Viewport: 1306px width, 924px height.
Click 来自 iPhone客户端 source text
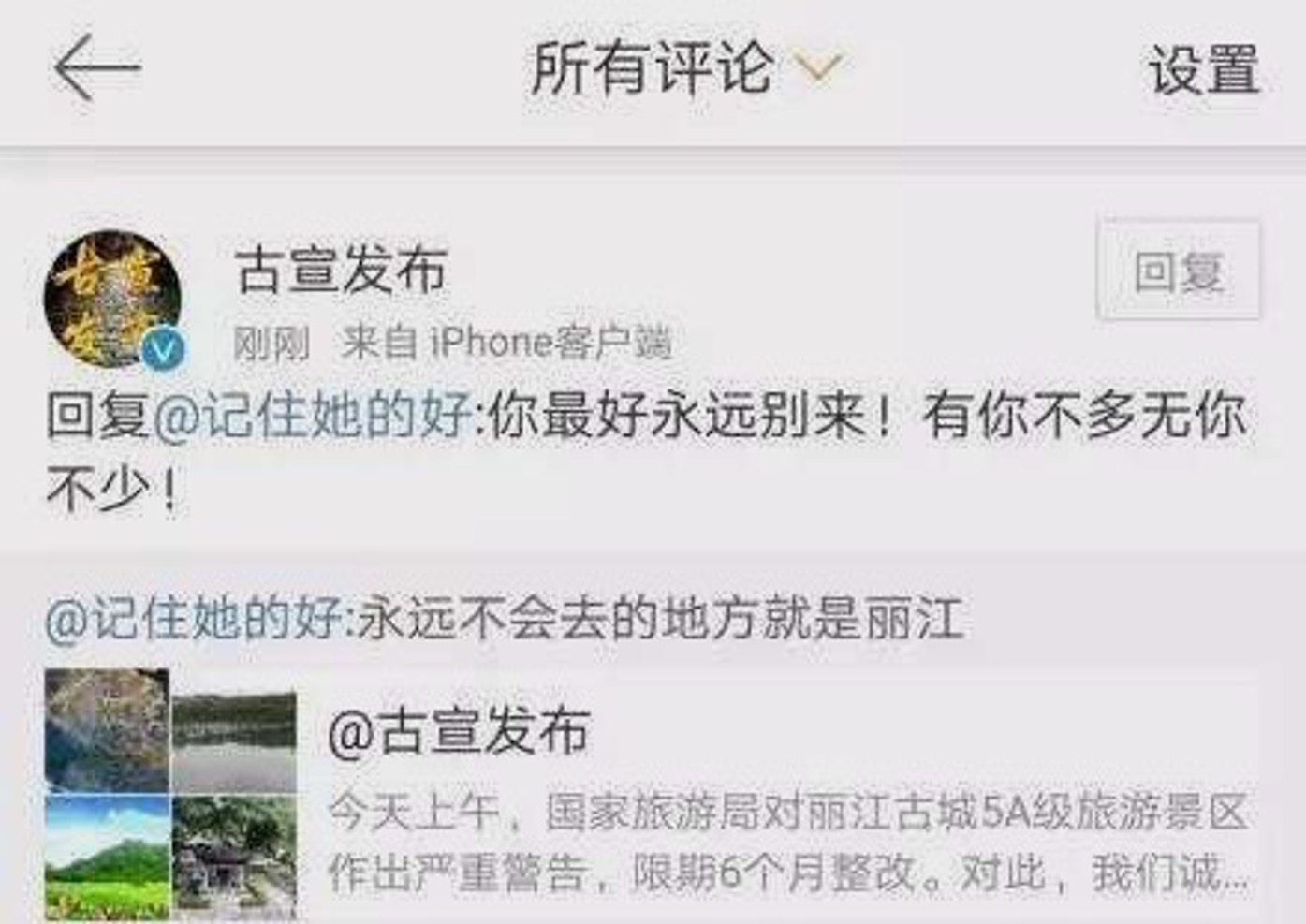506,343
